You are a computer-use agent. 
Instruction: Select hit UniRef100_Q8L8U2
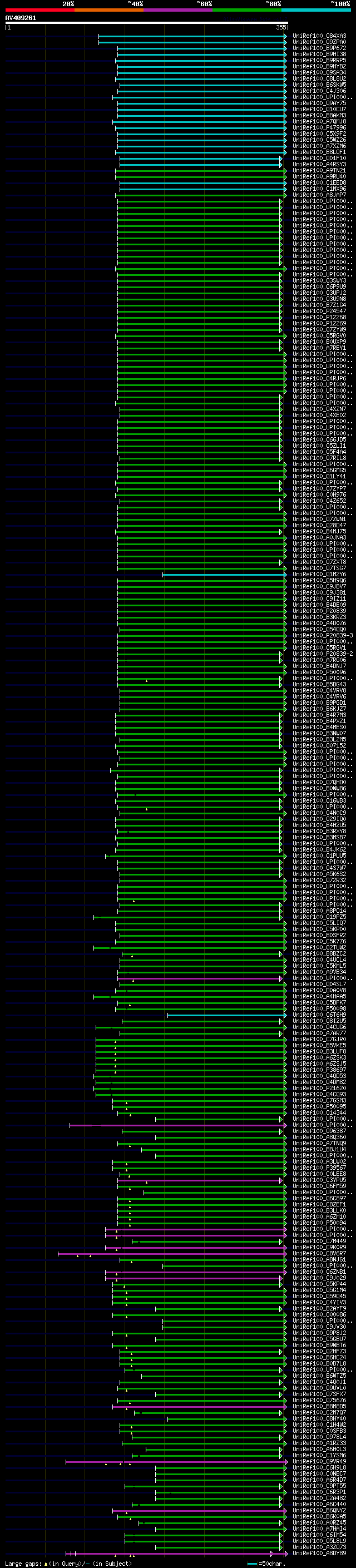(319, 78)
